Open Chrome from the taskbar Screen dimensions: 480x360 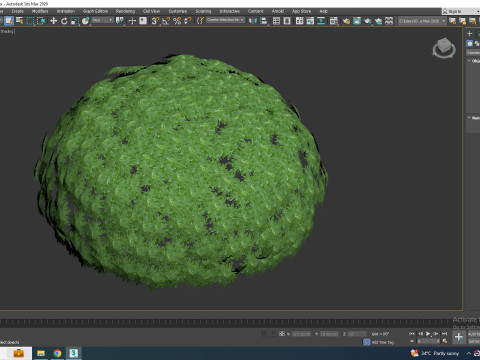(x=57, y=353)
